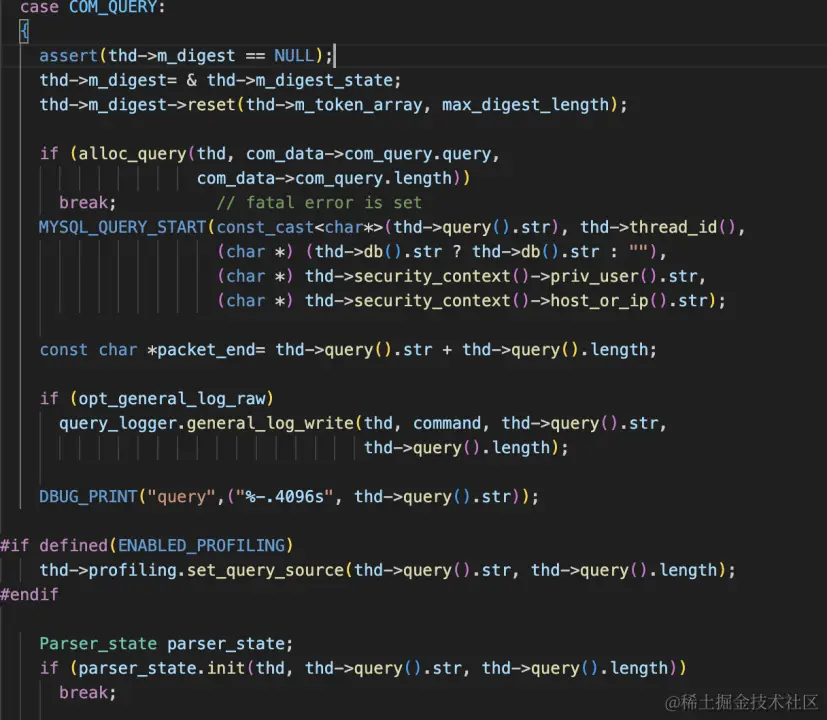Place cursor on the opening brace under case COM_QUERY
Image resolution: width=827 pixels, height=720 pixels.
24,31
